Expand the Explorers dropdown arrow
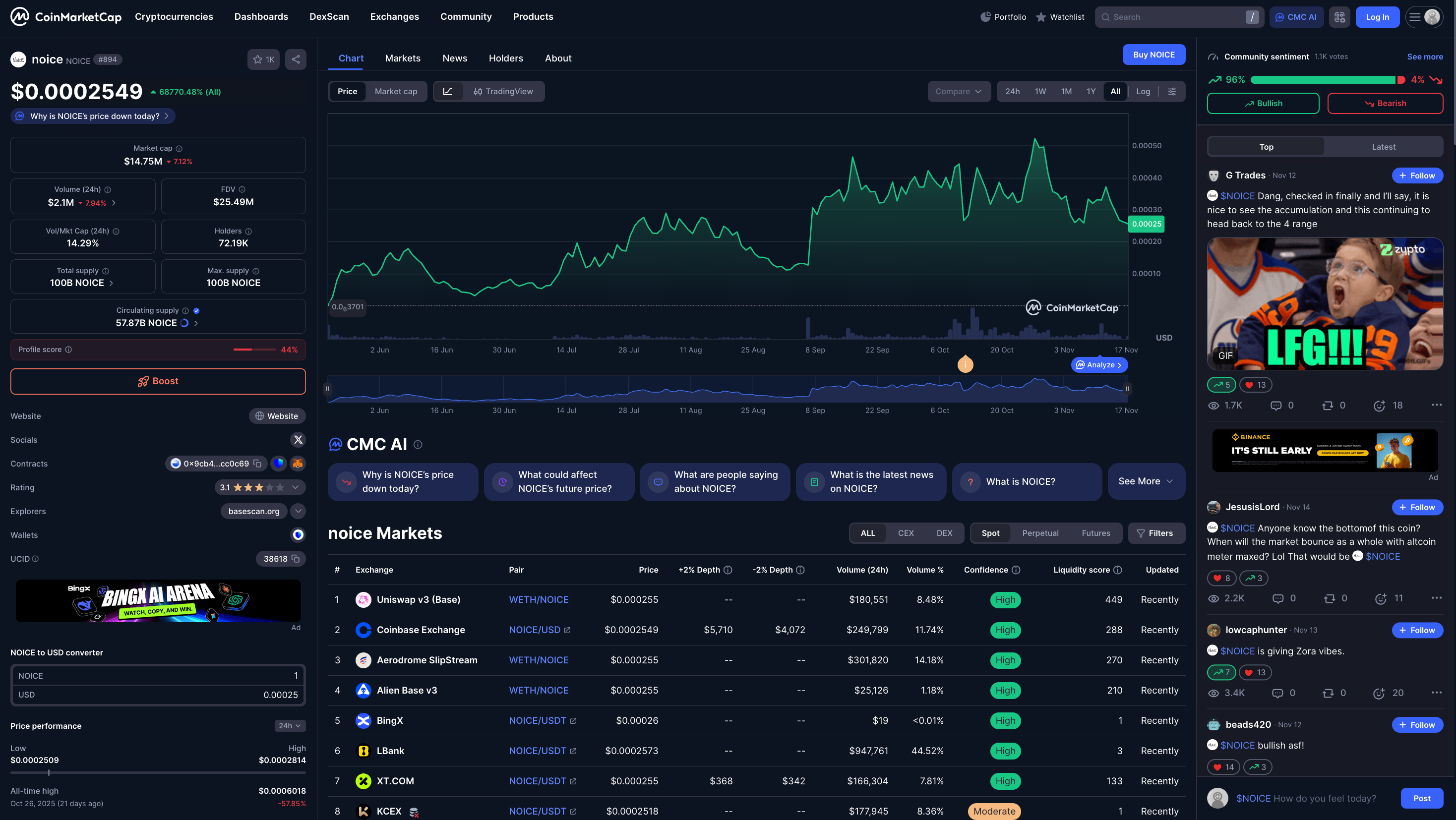Image resolution: width=1456 pixels, height=820 pixels. [x=298, y=511]
